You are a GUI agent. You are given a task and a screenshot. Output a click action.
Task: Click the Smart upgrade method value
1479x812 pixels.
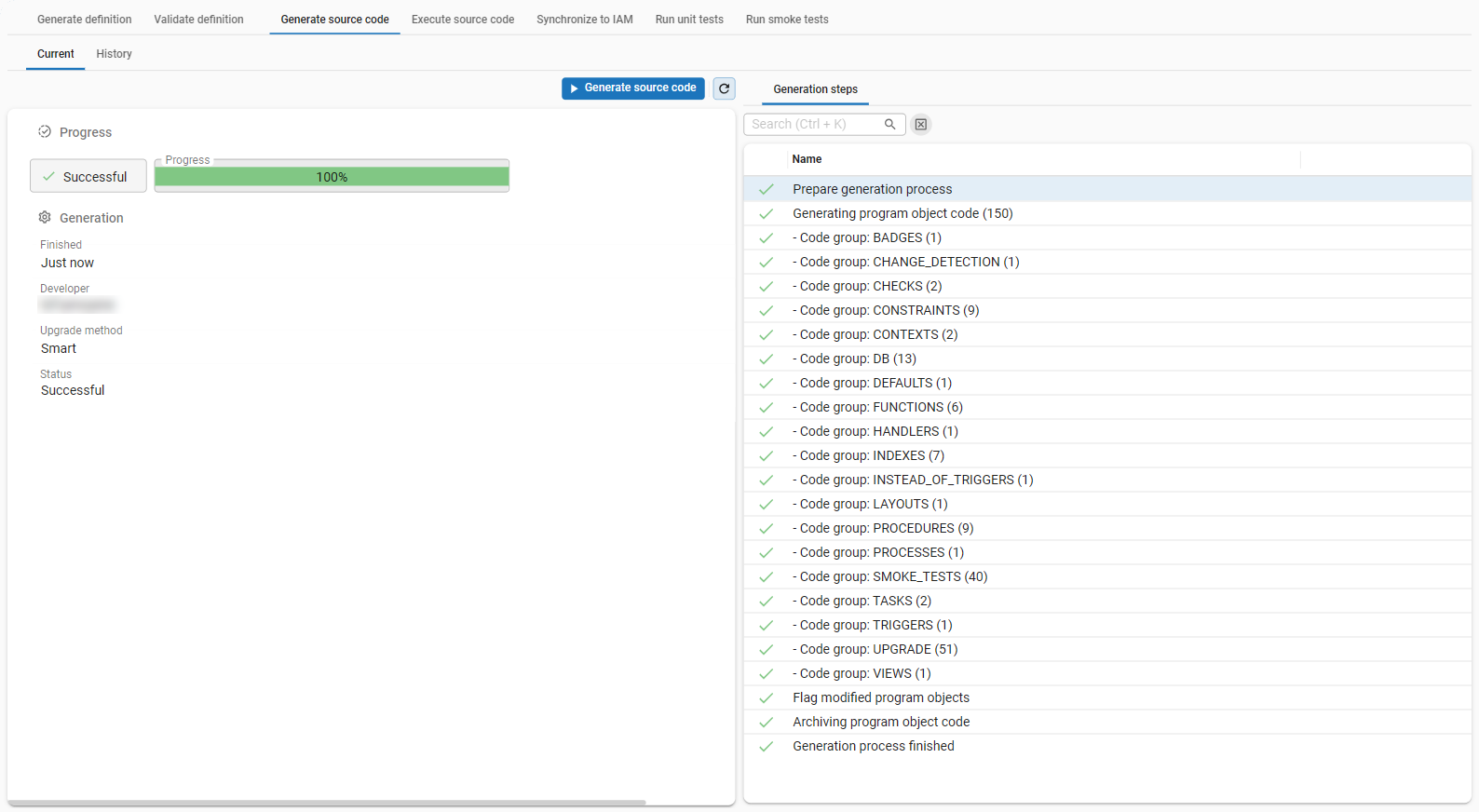tap(59, 348)
